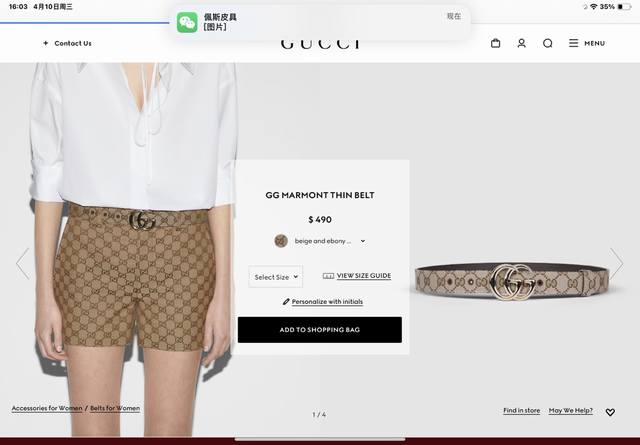Expand Contact Us plus sign
Screen dimensions: 640x445
tap(46, 43)
